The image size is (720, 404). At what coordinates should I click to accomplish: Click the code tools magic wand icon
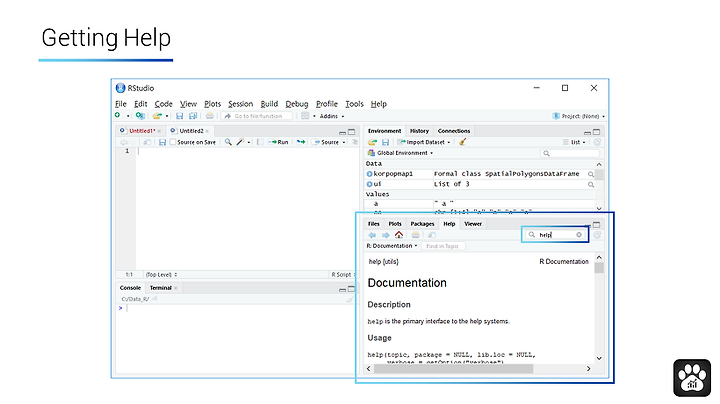240,142
